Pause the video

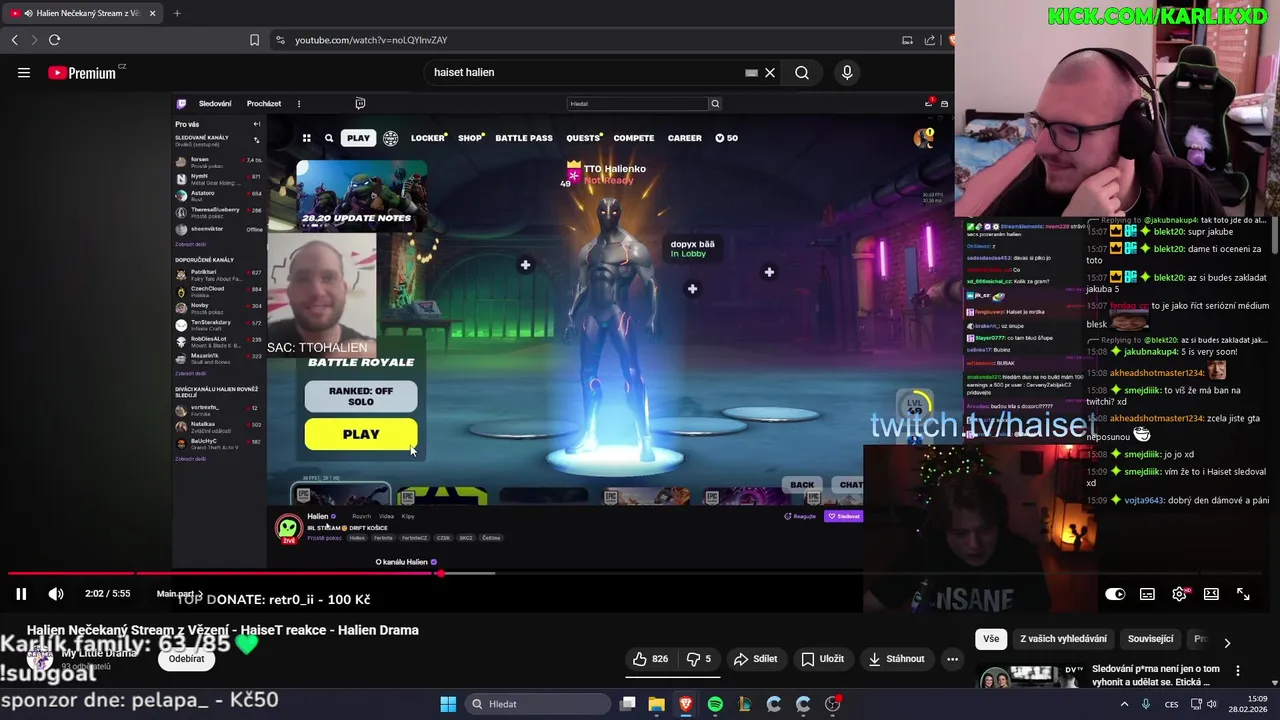pyautogui.click(x=21, y=594)
